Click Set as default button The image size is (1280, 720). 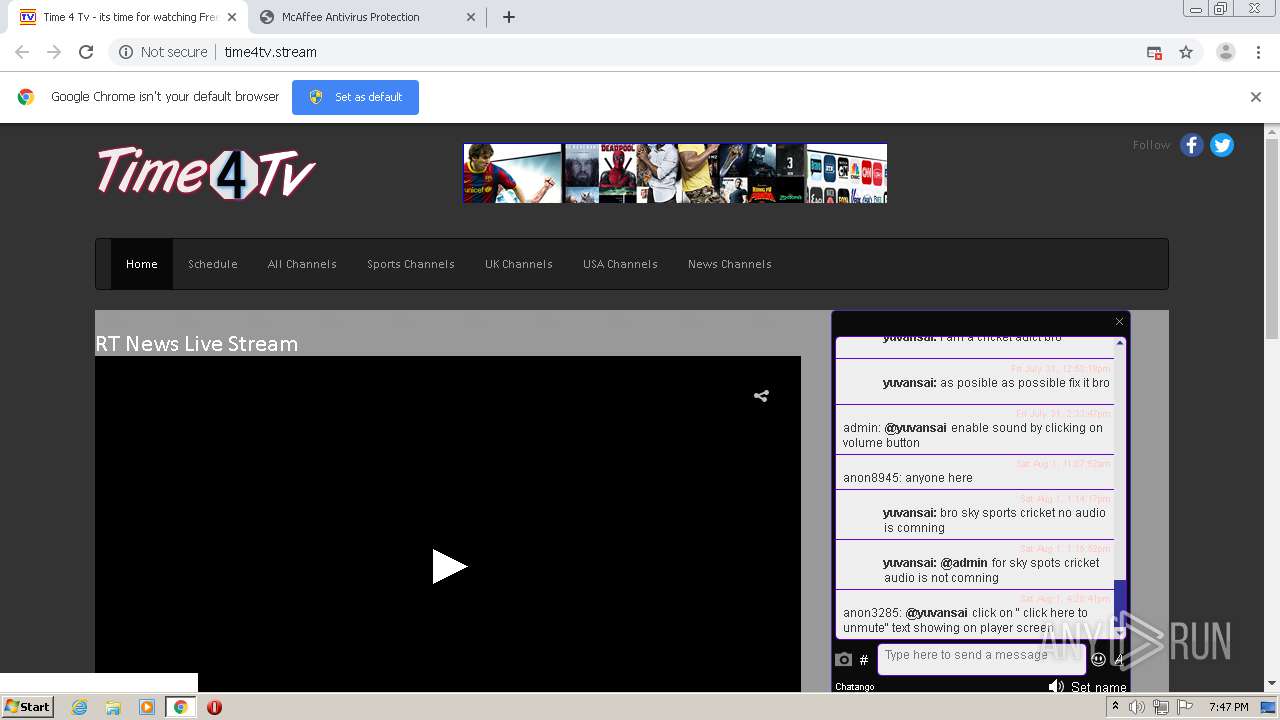(x=355, y=97)
